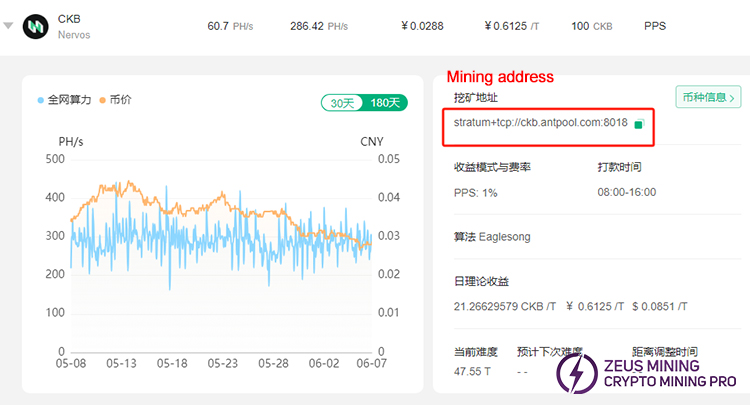Click the 100 CKB value
Image resolution: width=750 pixels, height=405 pixels.
[592, 26]
